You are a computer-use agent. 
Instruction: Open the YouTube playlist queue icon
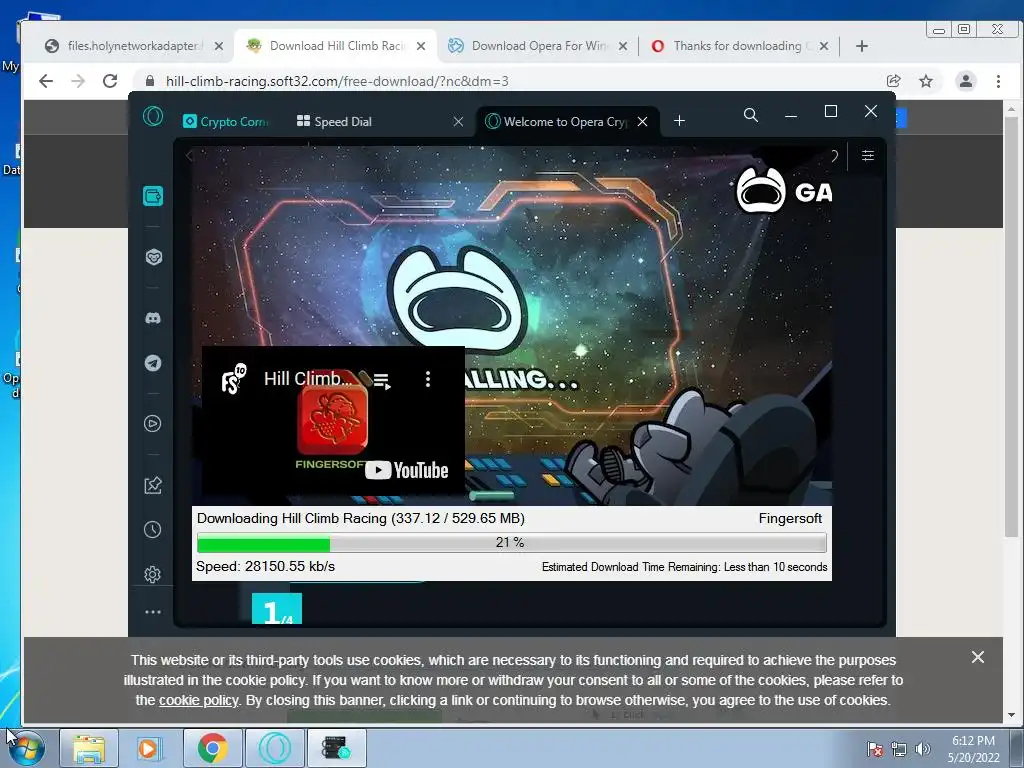[382, 380]
